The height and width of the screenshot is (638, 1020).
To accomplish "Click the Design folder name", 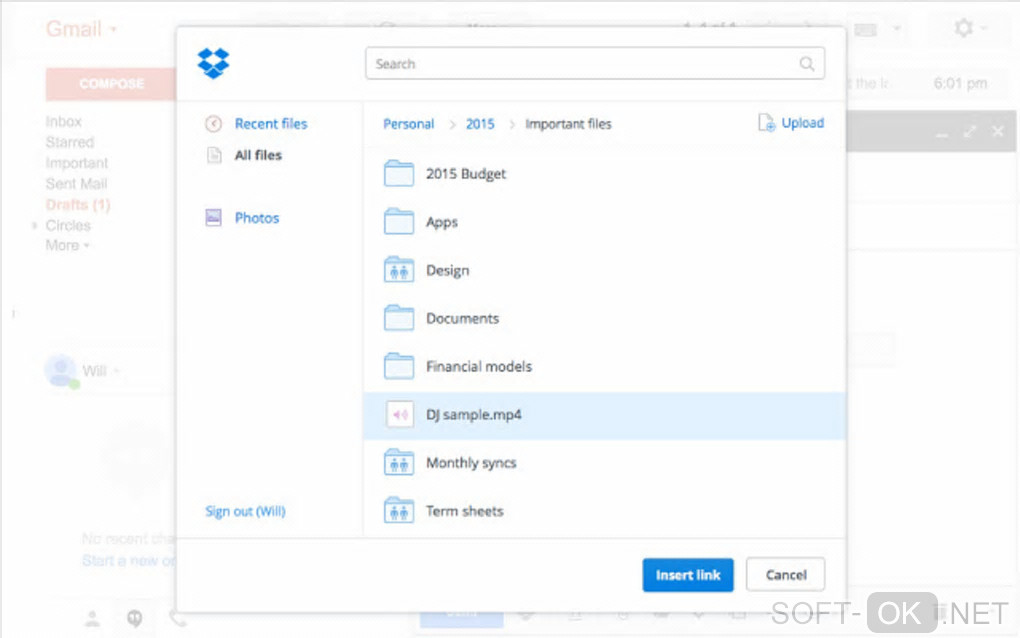I will coord(448,271).
